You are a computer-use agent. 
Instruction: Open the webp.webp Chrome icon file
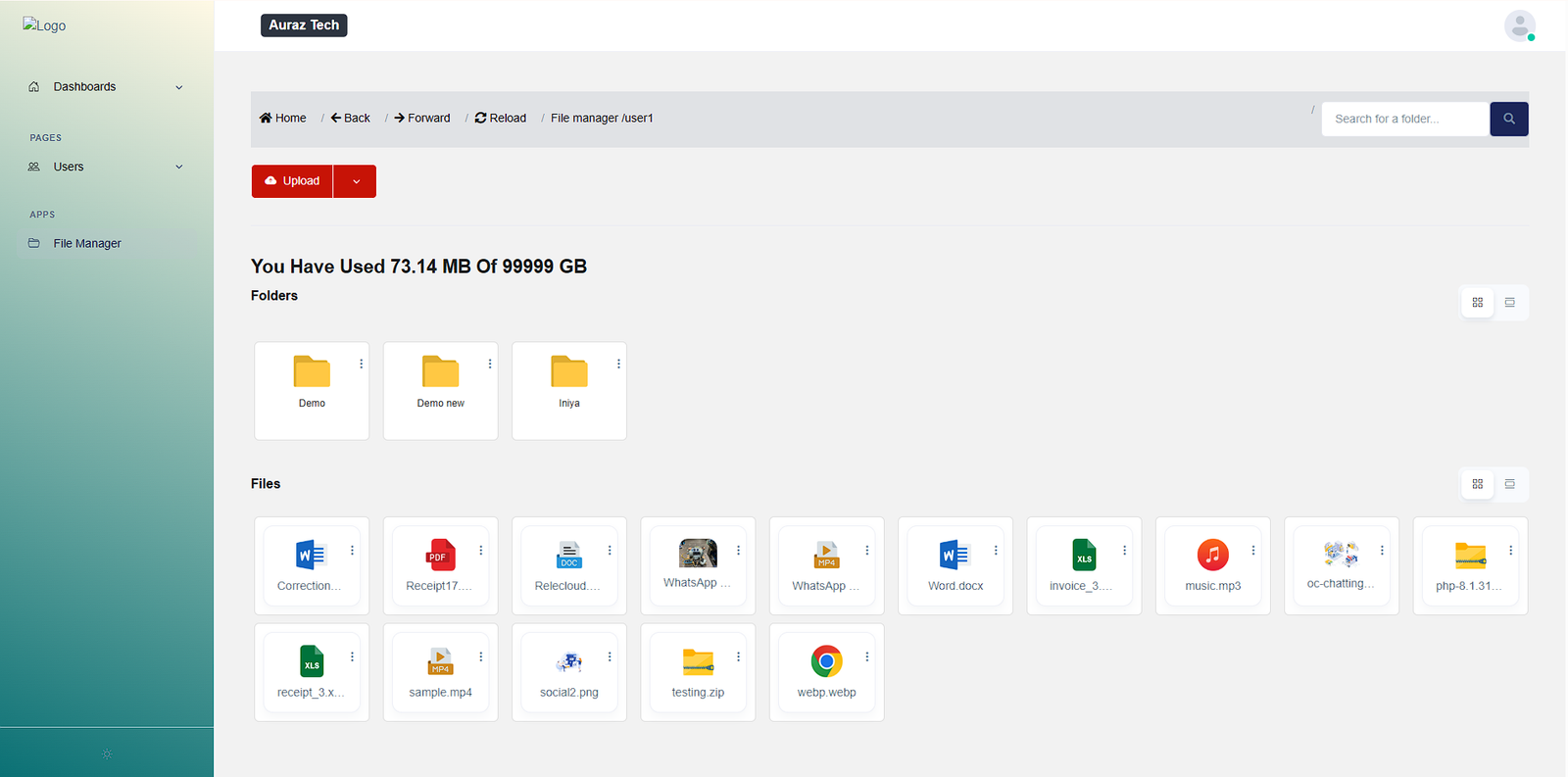[826, 662]
